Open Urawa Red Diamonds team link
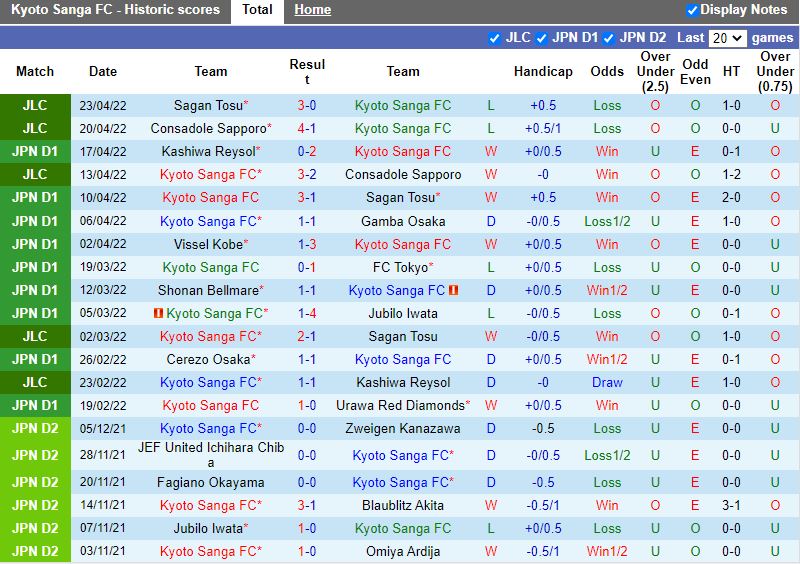The width and height of the screenshot is (800, 564). 403,405
